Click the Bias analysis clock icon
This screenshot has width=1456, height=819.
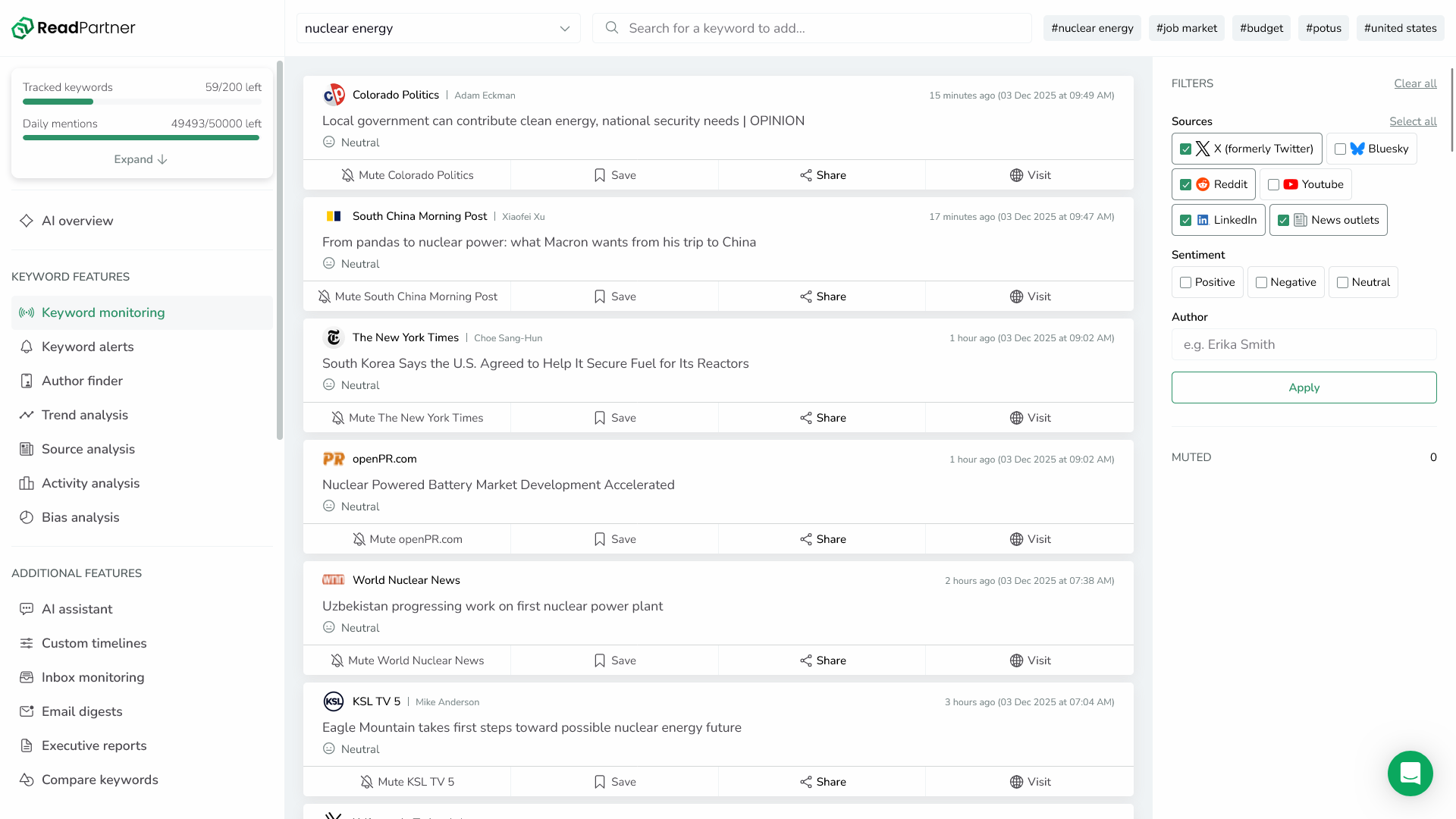click(27, 517)
